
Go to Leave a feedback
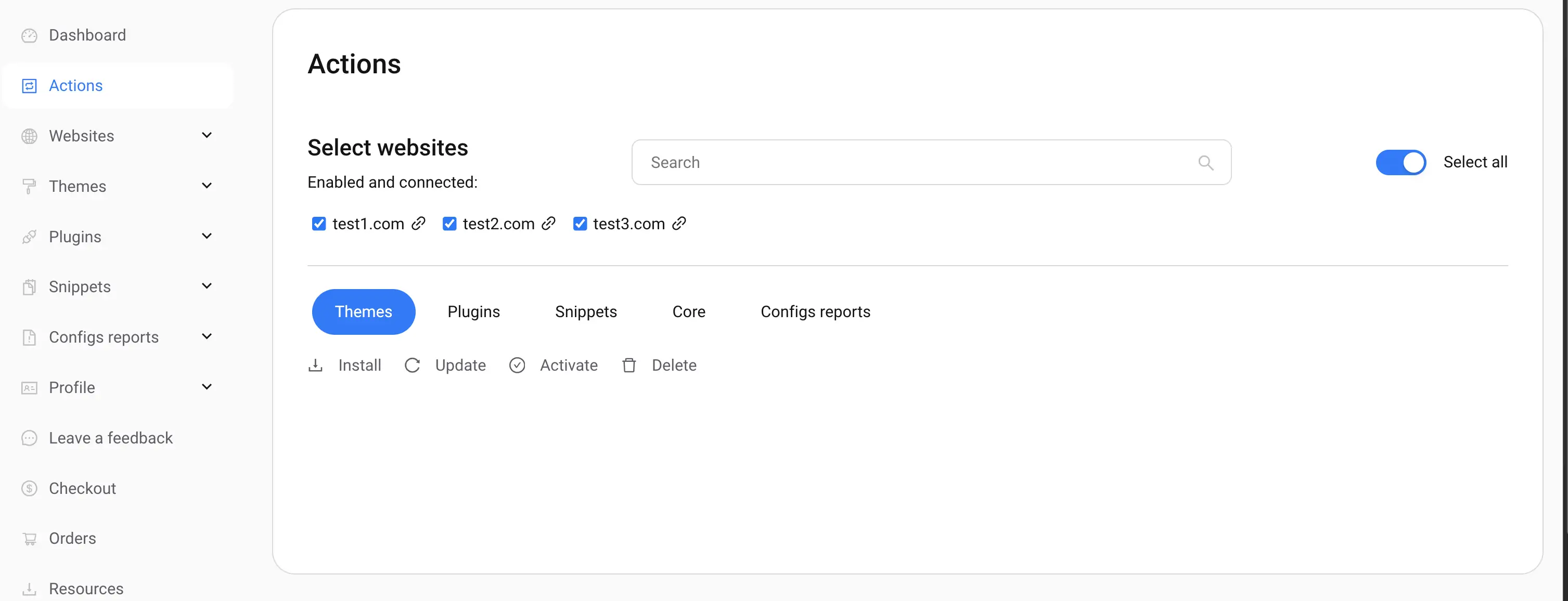coord(110,437)
